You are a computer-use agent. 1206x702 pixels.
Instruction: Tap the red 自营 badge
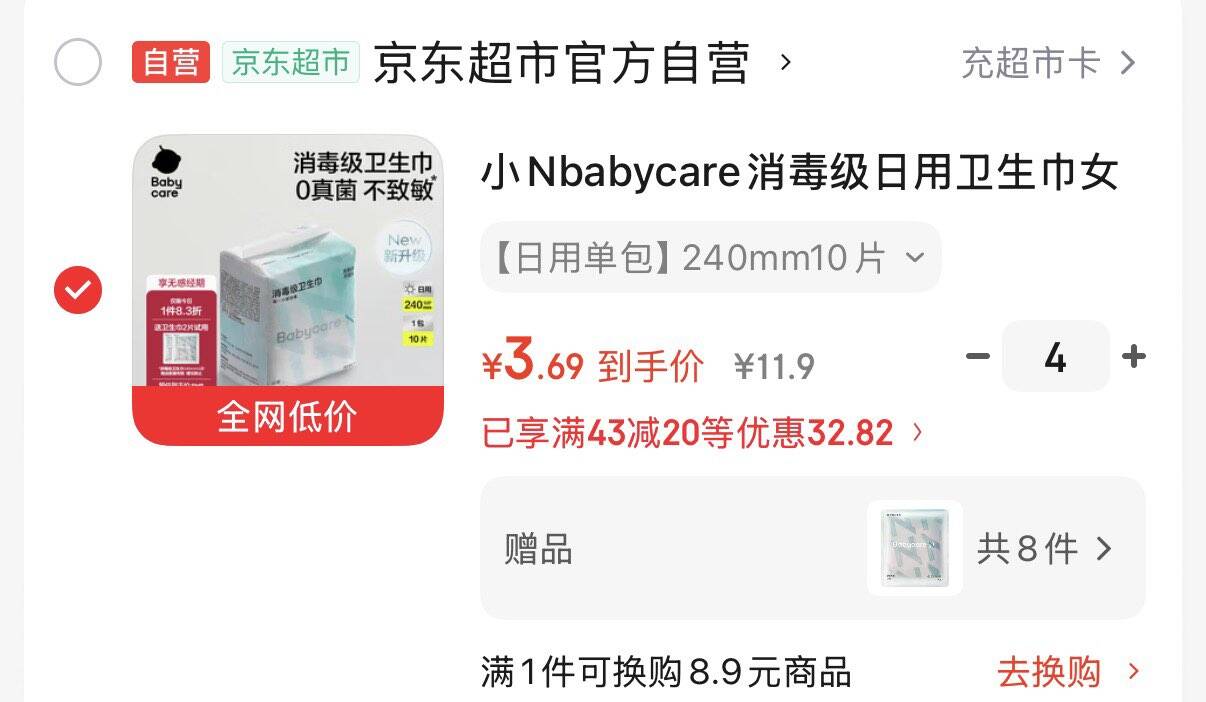[171, 62]
